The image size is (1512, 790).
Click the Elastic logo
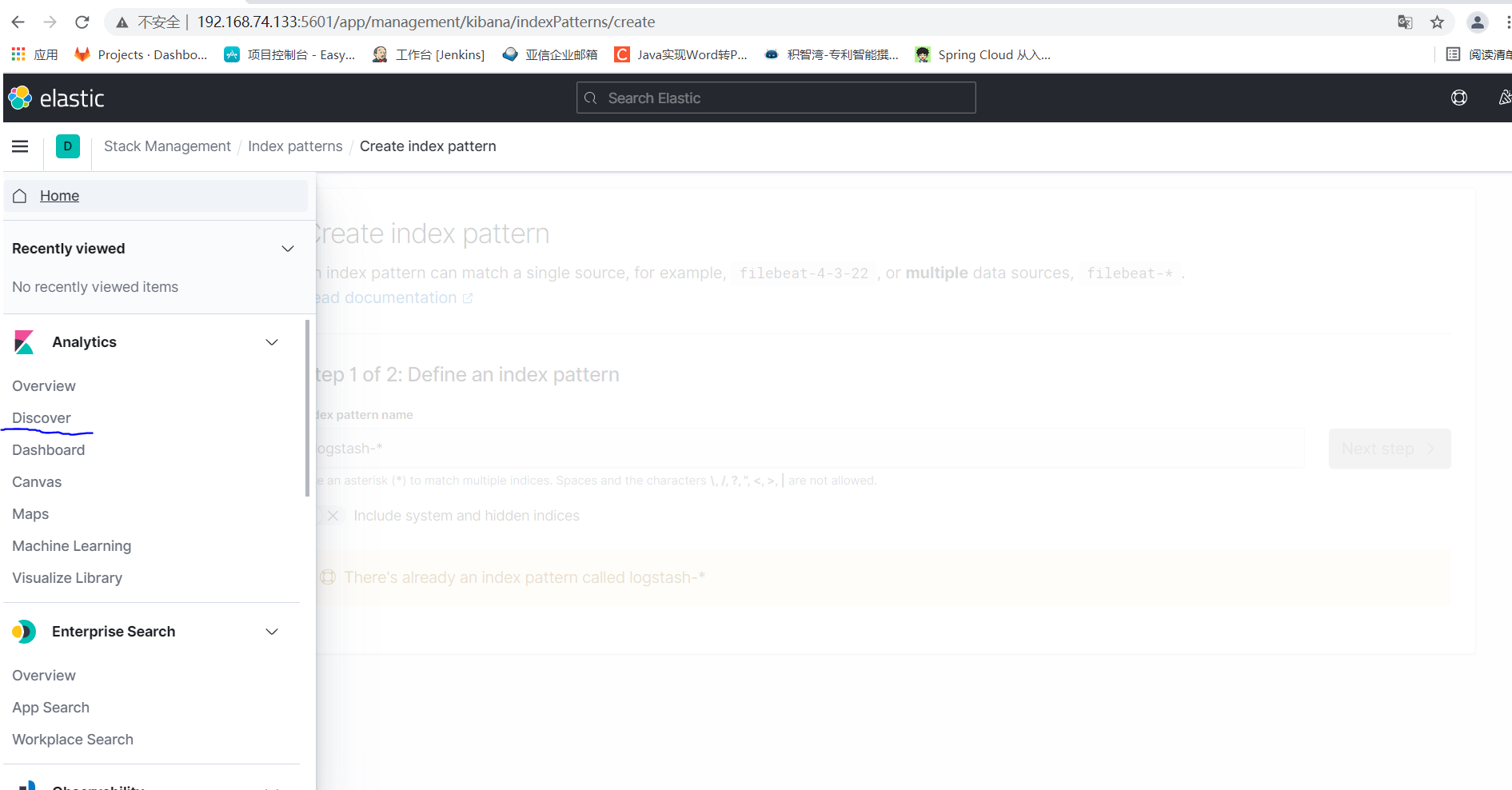click(57, 98)
